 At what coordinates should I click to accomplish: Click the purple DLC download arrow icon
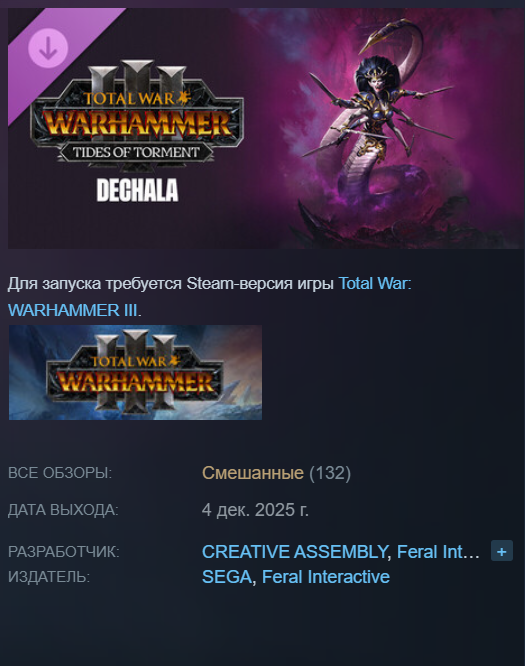pyautogui.click(x=48, y=48)
